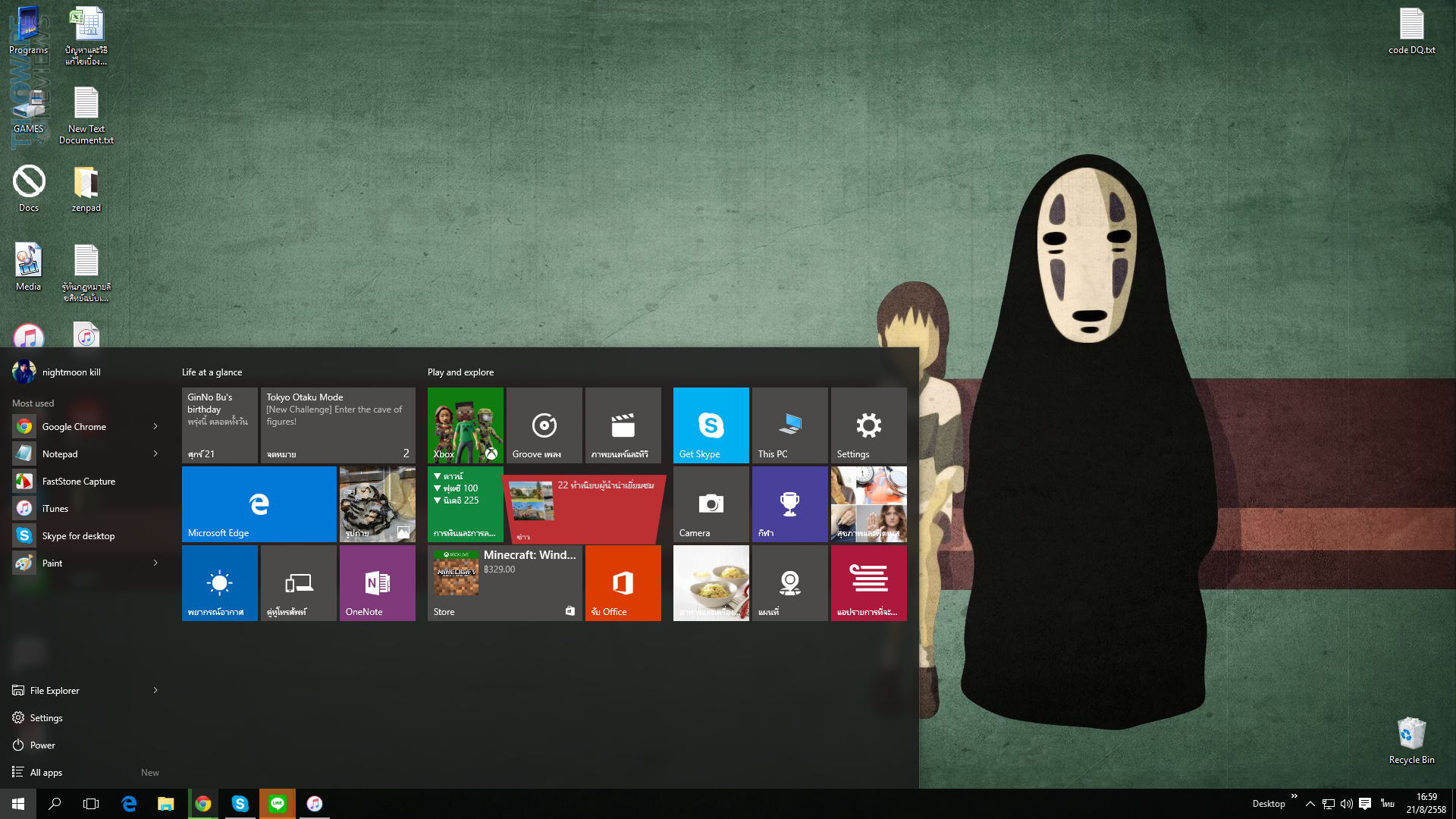Expand Google Chrome jump list arrow
1456x819 pixels.
click(x=155, y=426)
